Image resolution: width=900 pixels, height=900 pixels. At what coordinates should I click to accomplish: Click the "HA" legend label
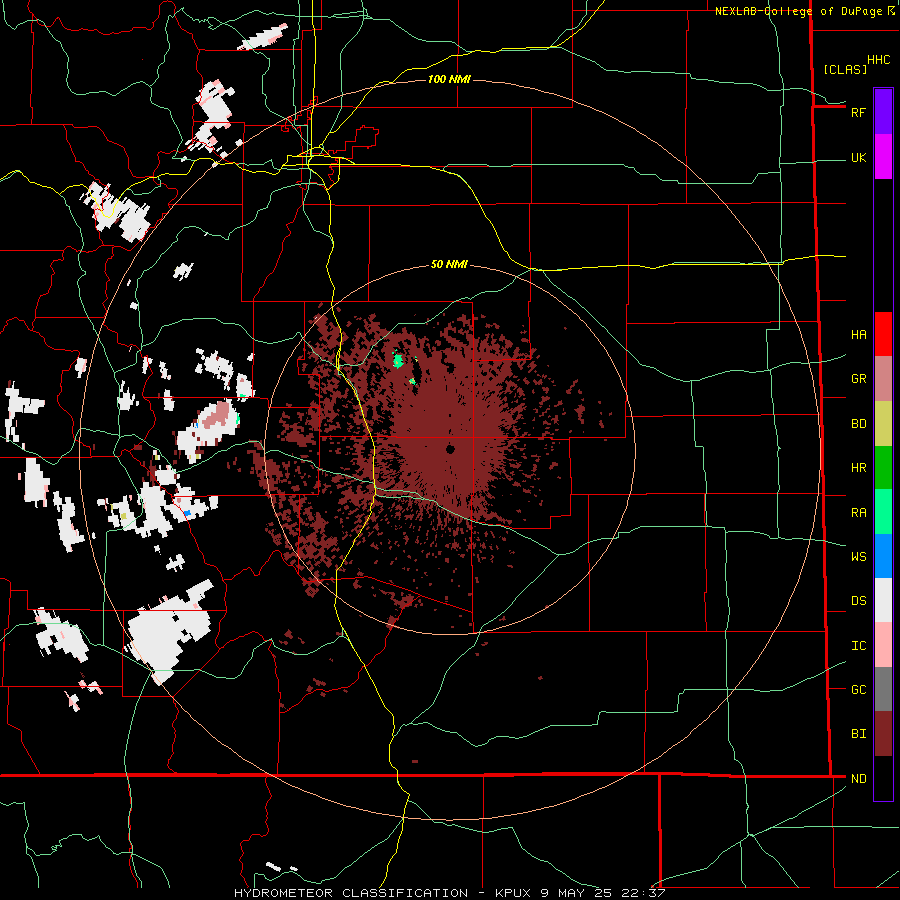[x=858, y=334]
